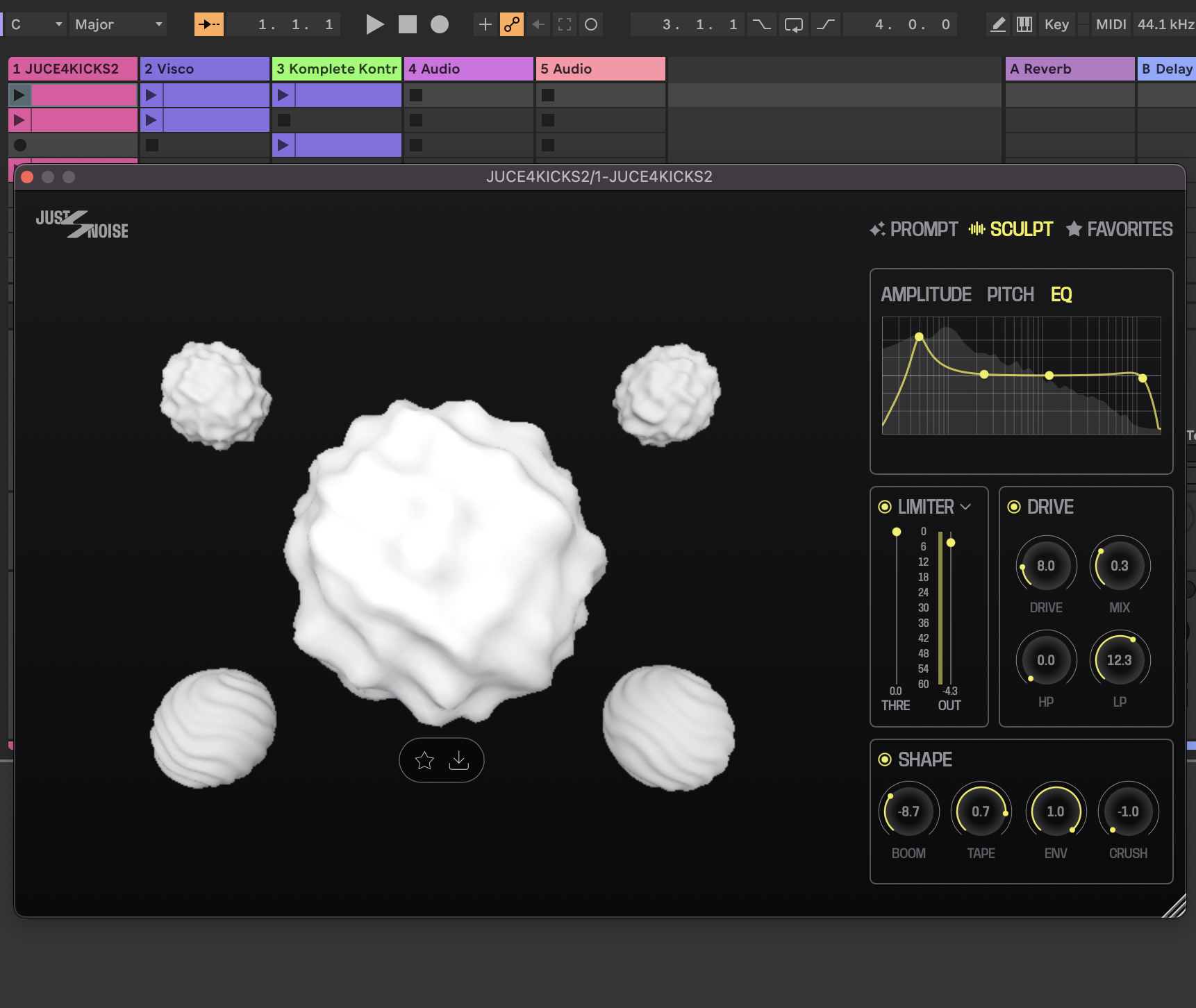This screenshot has width=1196, height=1008.
Task: Launch third-row clip in Komplete Kontr track
Action: click(283, 145)
